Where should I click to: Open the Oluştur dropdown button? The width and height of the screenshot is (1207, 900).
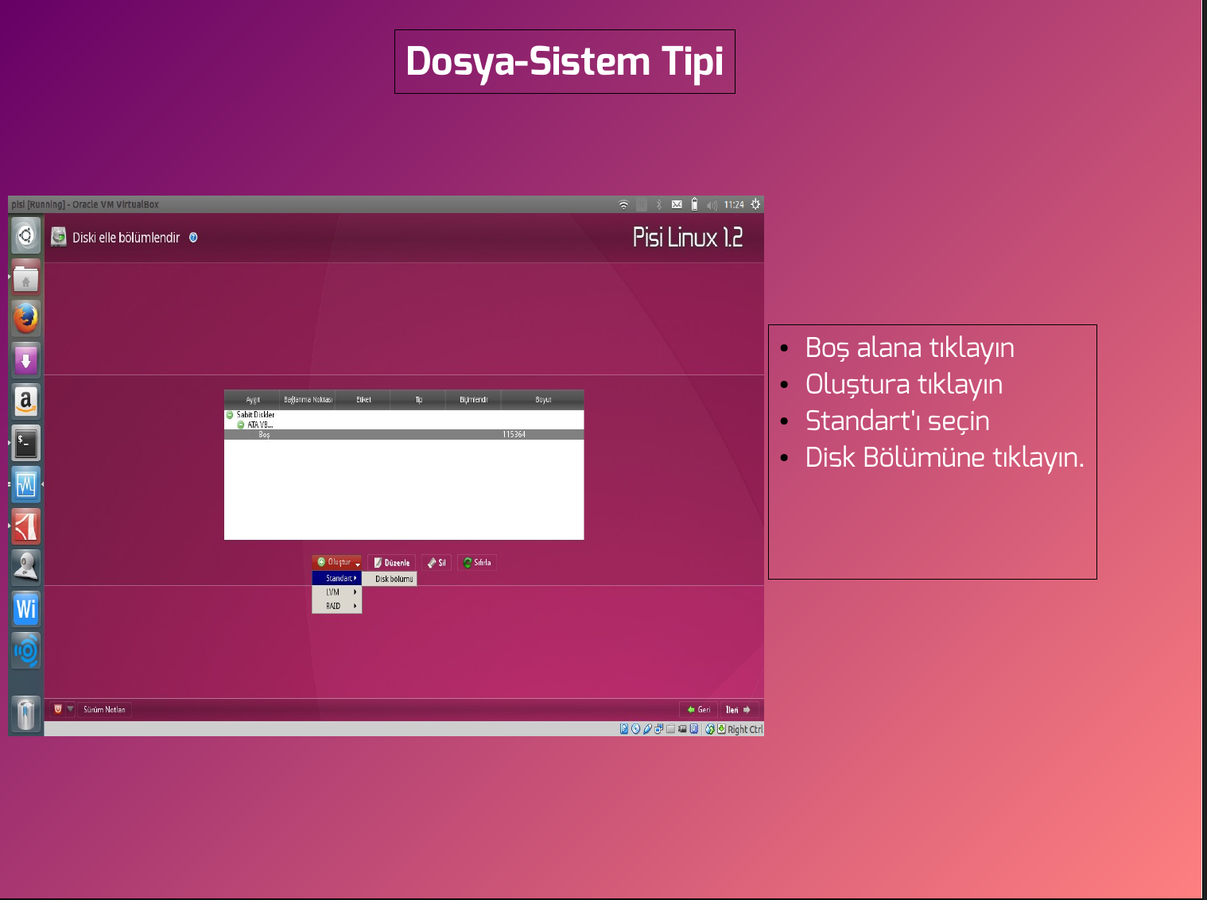(337, 562)
